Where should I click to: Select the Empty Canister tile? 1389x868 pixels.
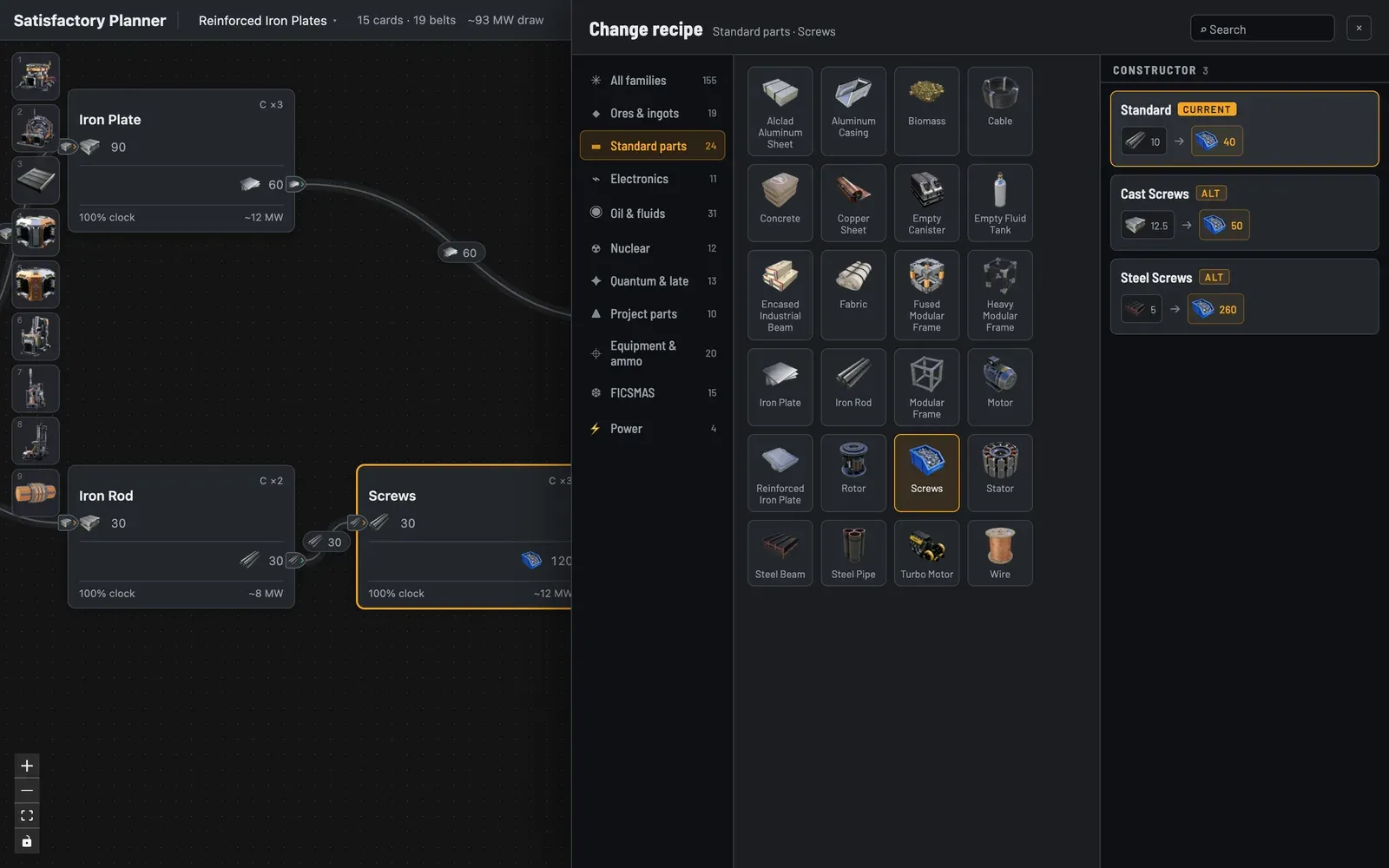tap(926, 203)
